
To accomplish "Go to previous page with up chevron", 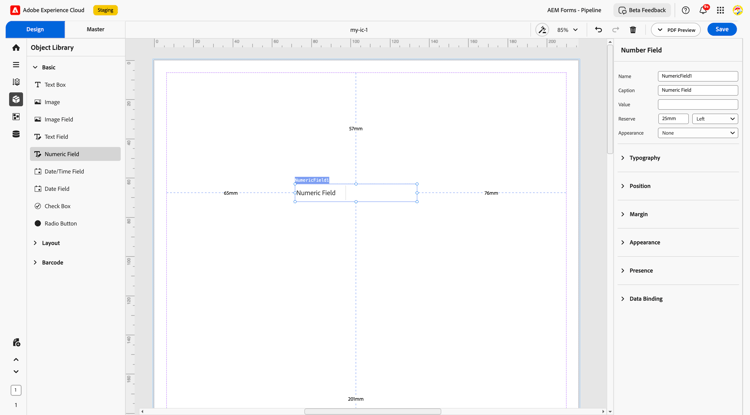I will click(x=16, y=360).
